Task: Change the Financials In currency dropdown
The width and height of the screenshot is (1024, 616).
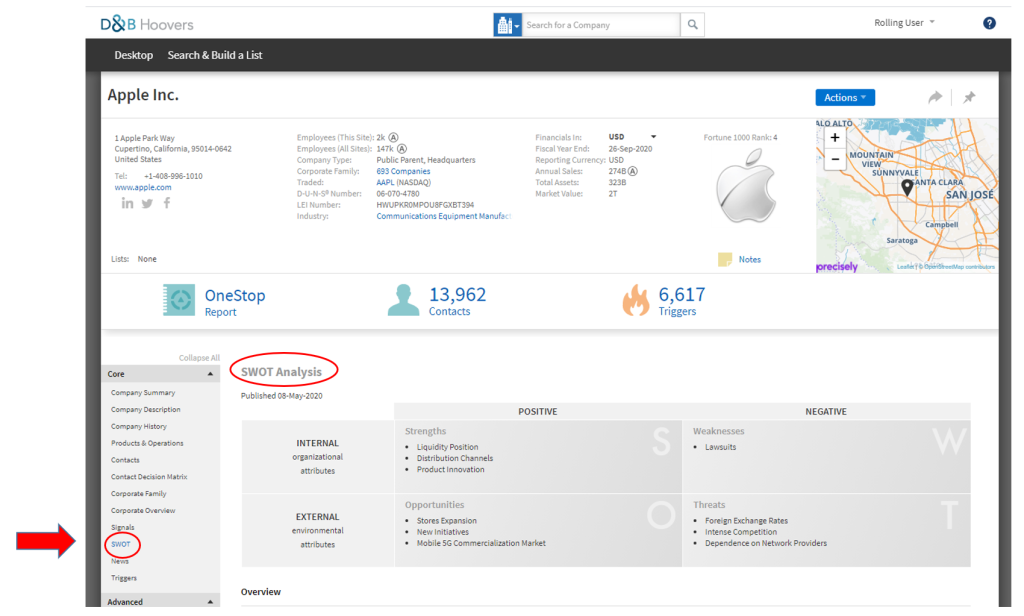Action: point(632,137)
